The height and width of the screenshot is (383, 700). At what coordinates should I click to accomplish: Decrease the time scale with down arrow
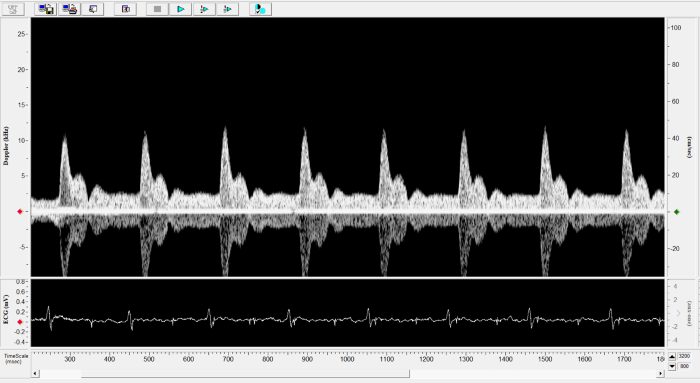pyautogui.click(x=672, y=366)
